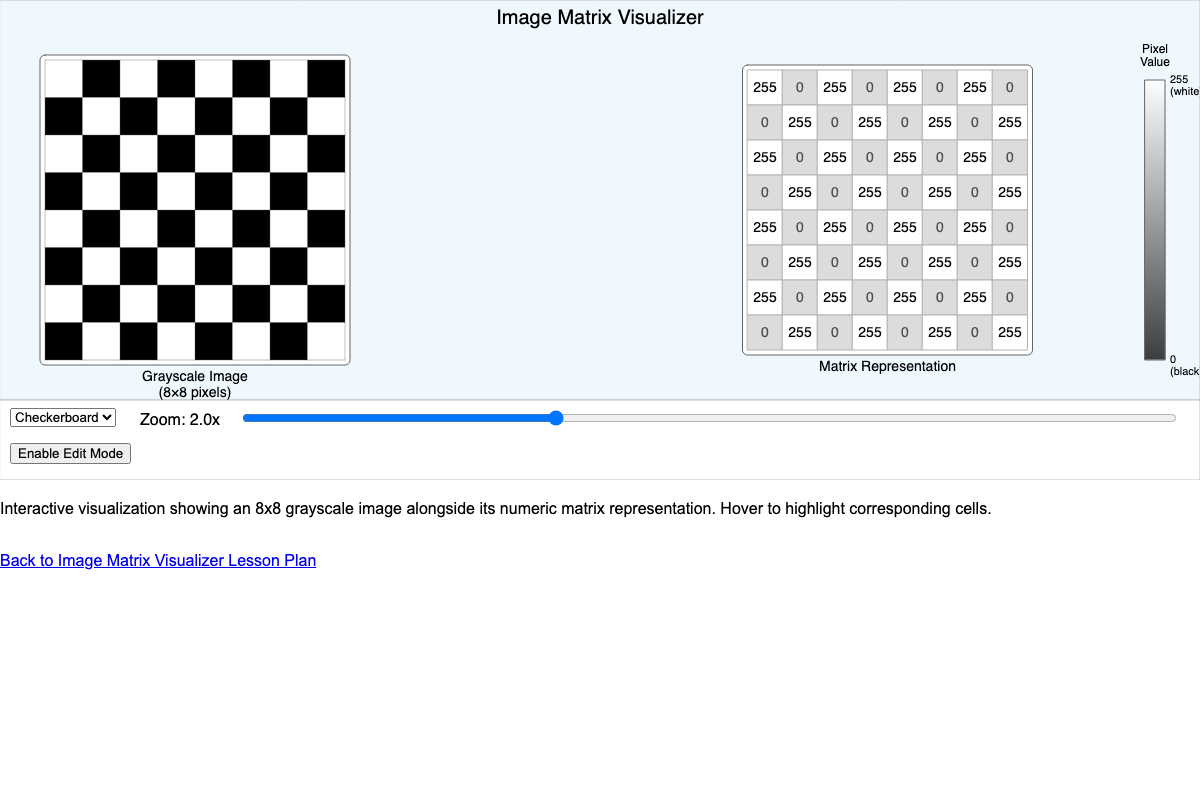Open the Image Matrix Visualizer Lesson Plan link
This screenshot has height=800, width=1200.
[x=157, y=560]
